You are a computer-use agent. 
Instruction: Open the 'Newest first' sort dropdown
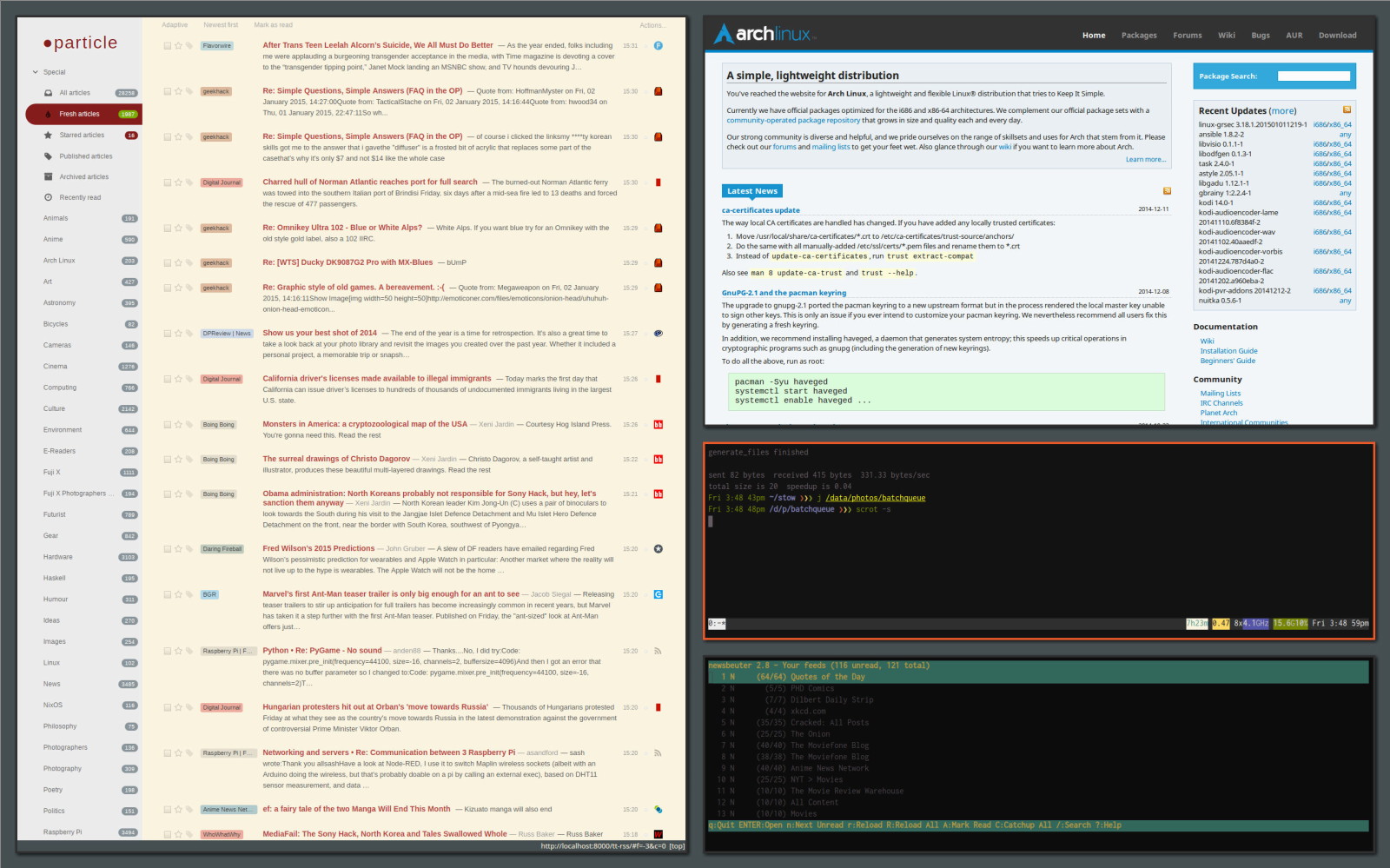221,25
